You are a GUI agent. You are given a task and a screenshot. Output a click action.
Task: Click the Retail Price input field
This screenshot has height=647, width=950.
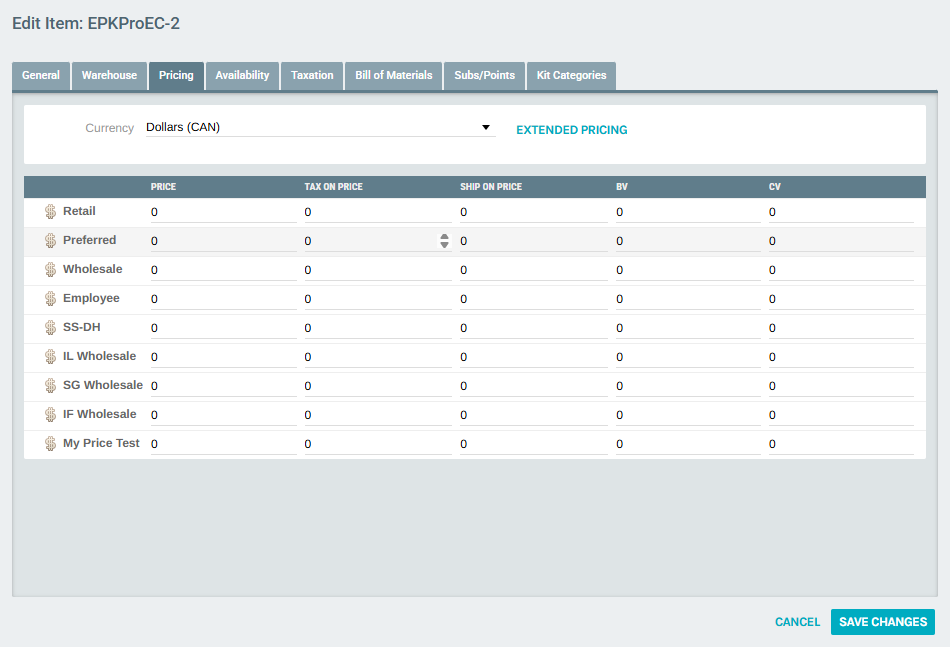(220, 211)
